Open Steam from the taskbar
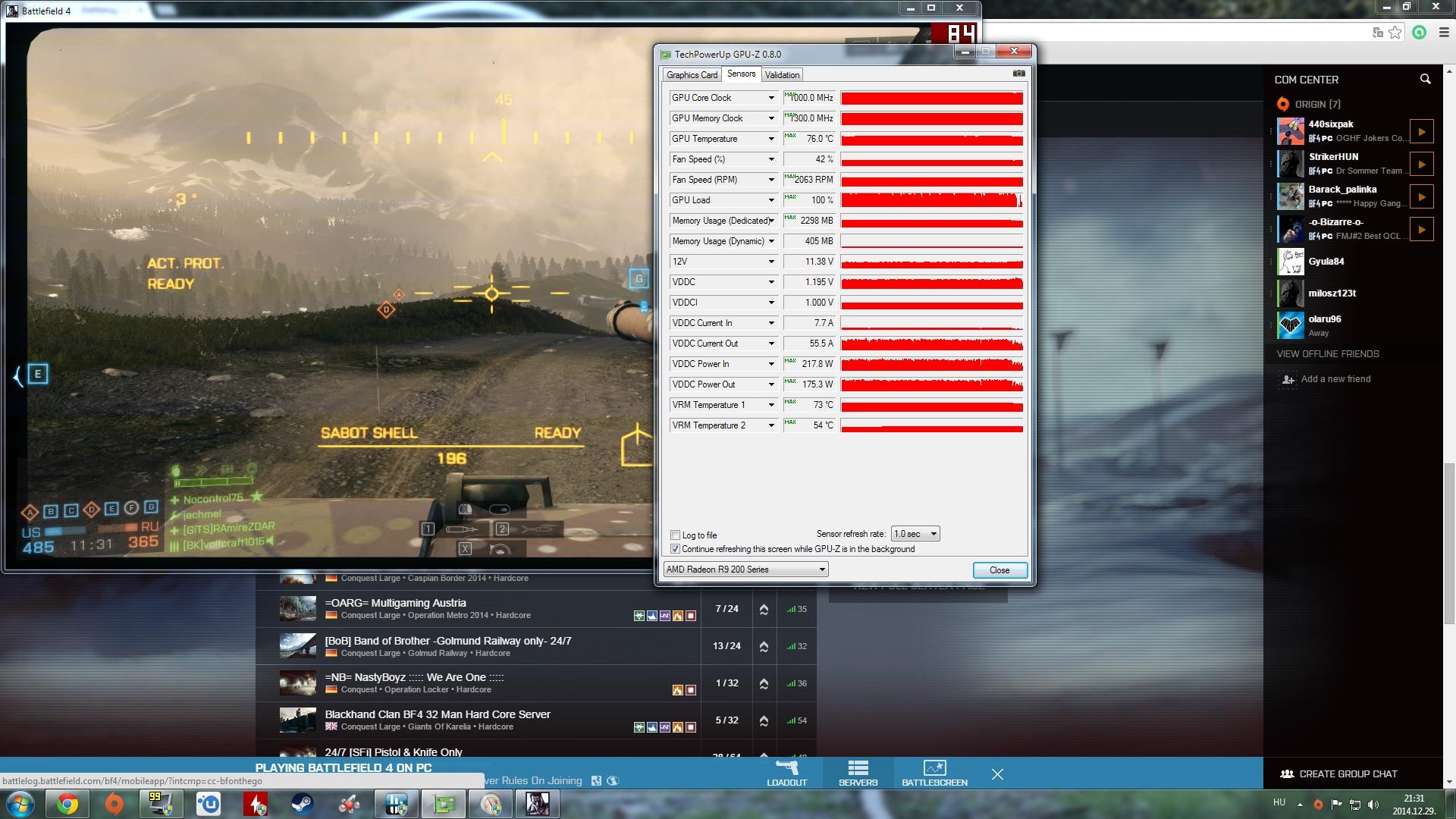The height and width of the screenshot is (819, 1456). click(x=303, y=804)
